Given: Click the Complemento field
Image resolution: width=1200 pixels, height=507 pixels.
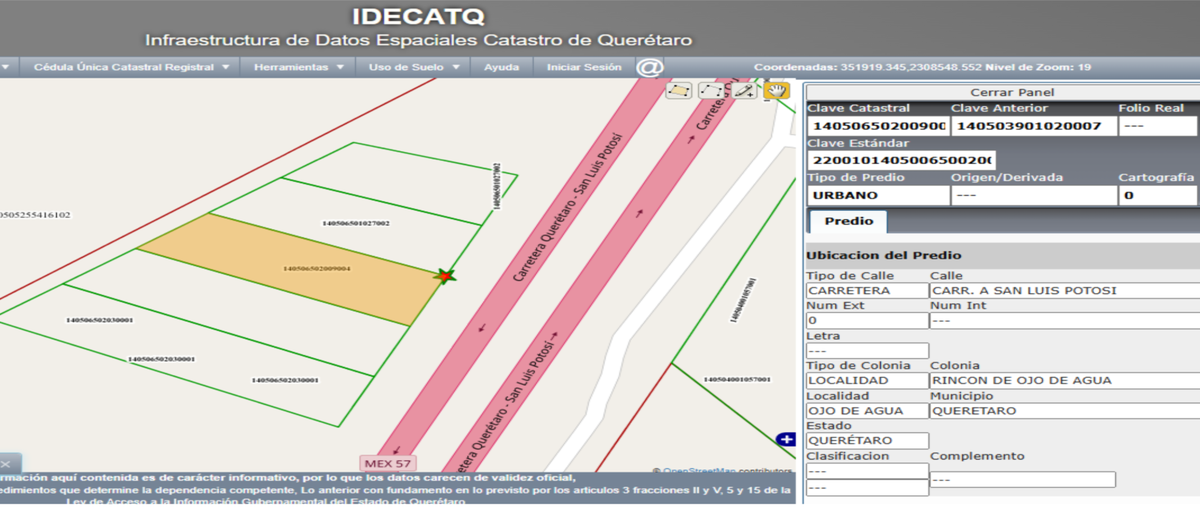Looking at the screenshot, I should click(x=1023, y=479).
